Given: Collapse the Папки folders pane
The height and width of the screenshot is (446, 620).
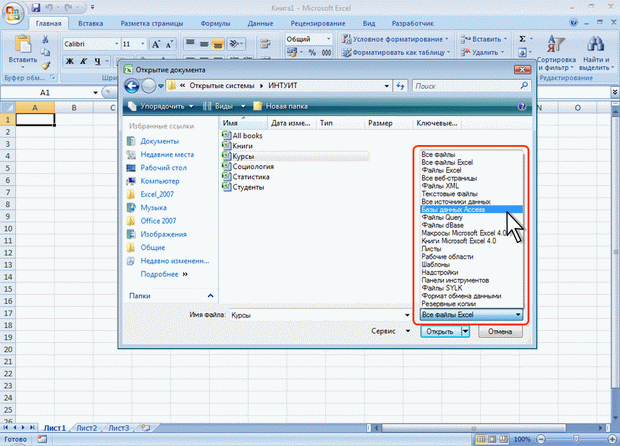Looking at the screenshot, I should point(210,296).
